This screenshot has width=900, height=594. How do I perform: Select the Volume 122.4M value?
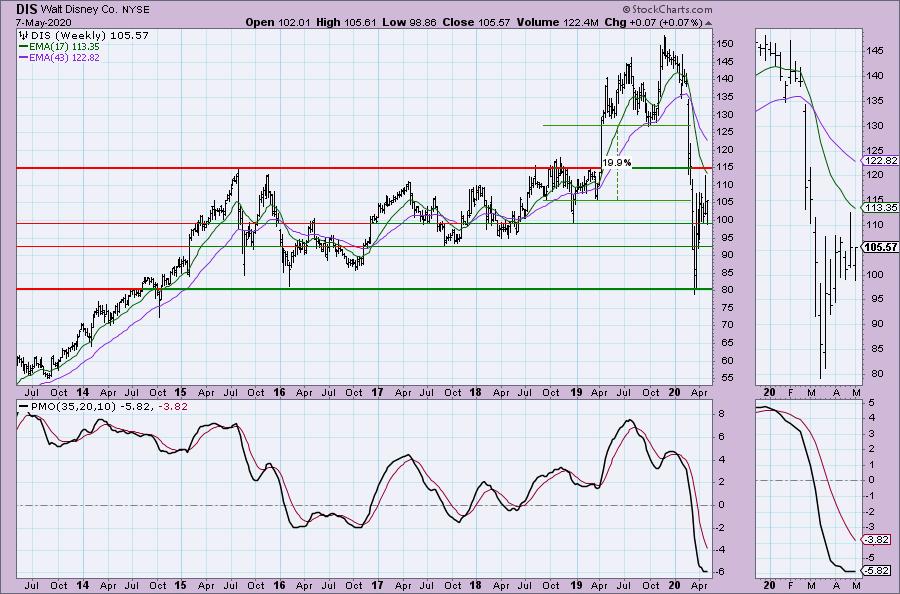558,22
